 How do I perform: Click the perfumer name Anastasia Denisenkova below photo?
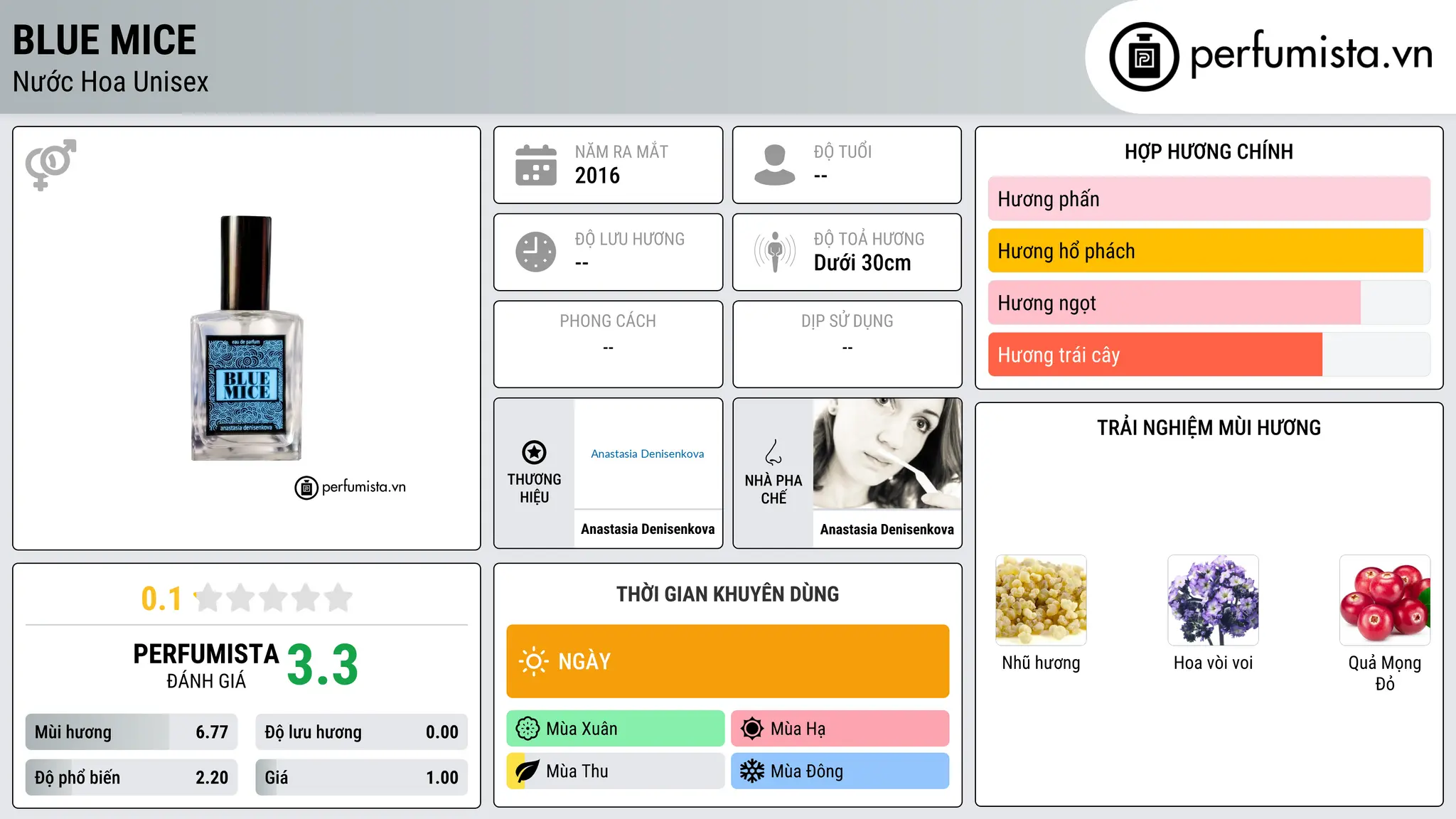tap(887, 530)
